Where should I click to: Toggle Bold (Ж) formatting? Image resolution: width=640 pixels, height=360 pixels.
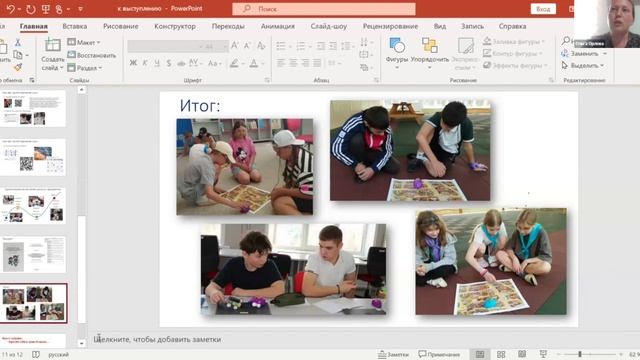point(133,63)
